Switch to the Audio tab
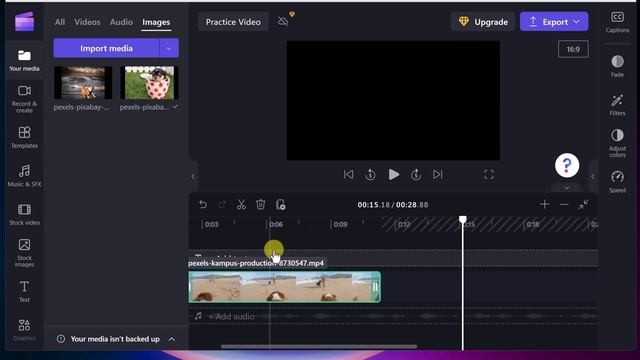Image resolution: width=640 pixels, height=360 pixels. tap(121, 22)
